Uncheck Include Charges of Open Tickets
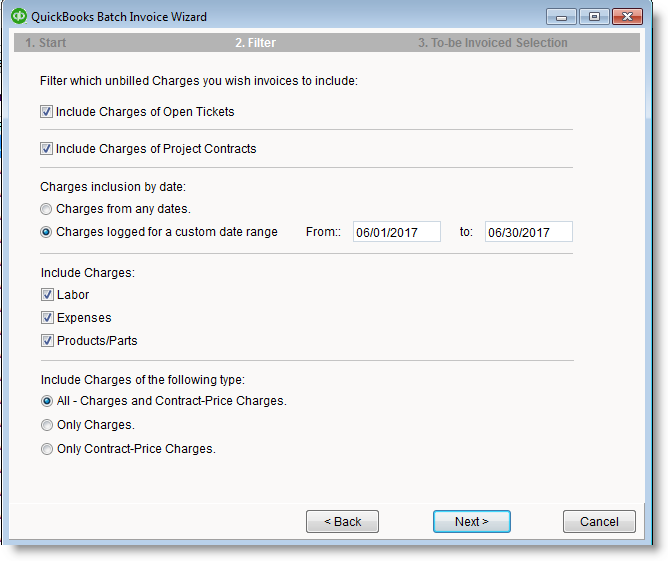This screenshot has height=563, width=670. pos(47,112)
